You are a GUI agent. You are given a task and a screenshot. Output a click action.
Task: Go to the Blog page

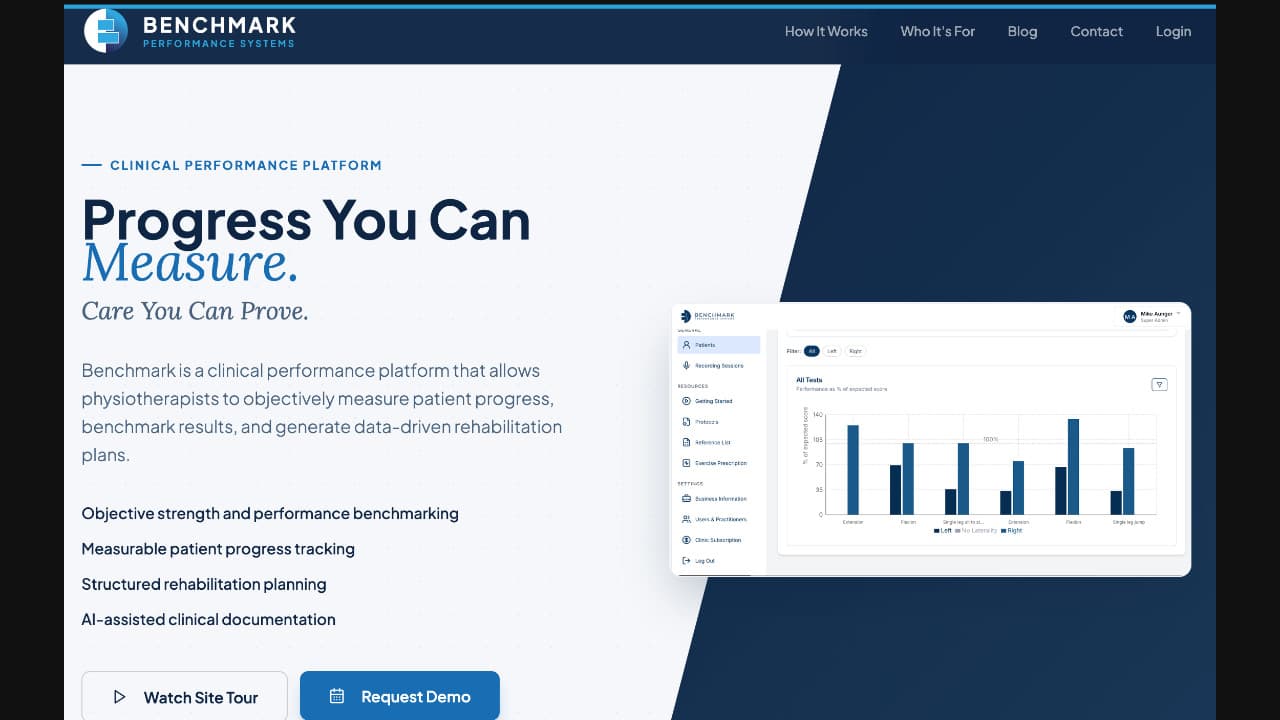click(x=1022, y=31)
